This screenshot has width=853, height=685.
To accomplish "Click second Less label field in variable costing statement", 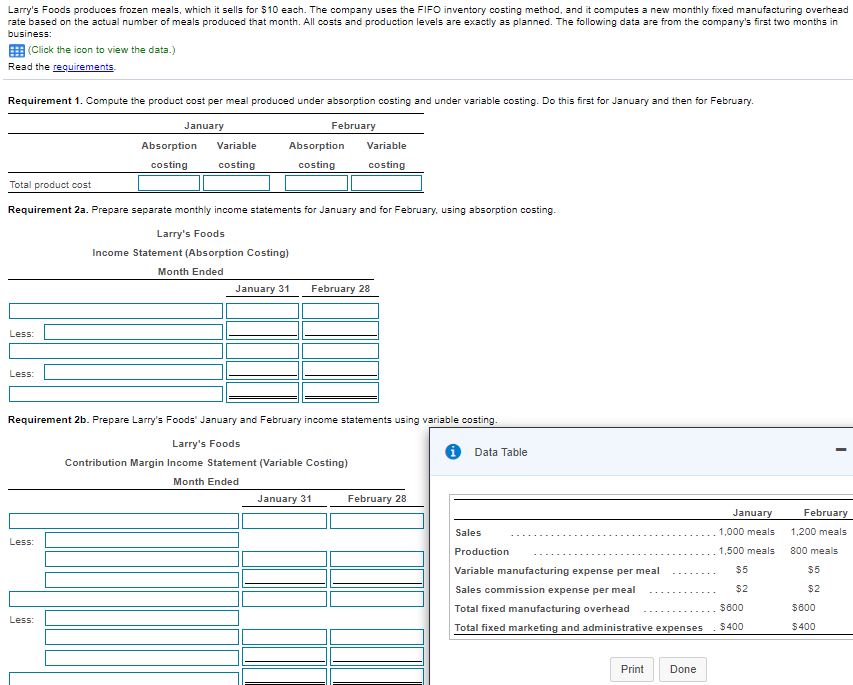I will coord(142,618).
